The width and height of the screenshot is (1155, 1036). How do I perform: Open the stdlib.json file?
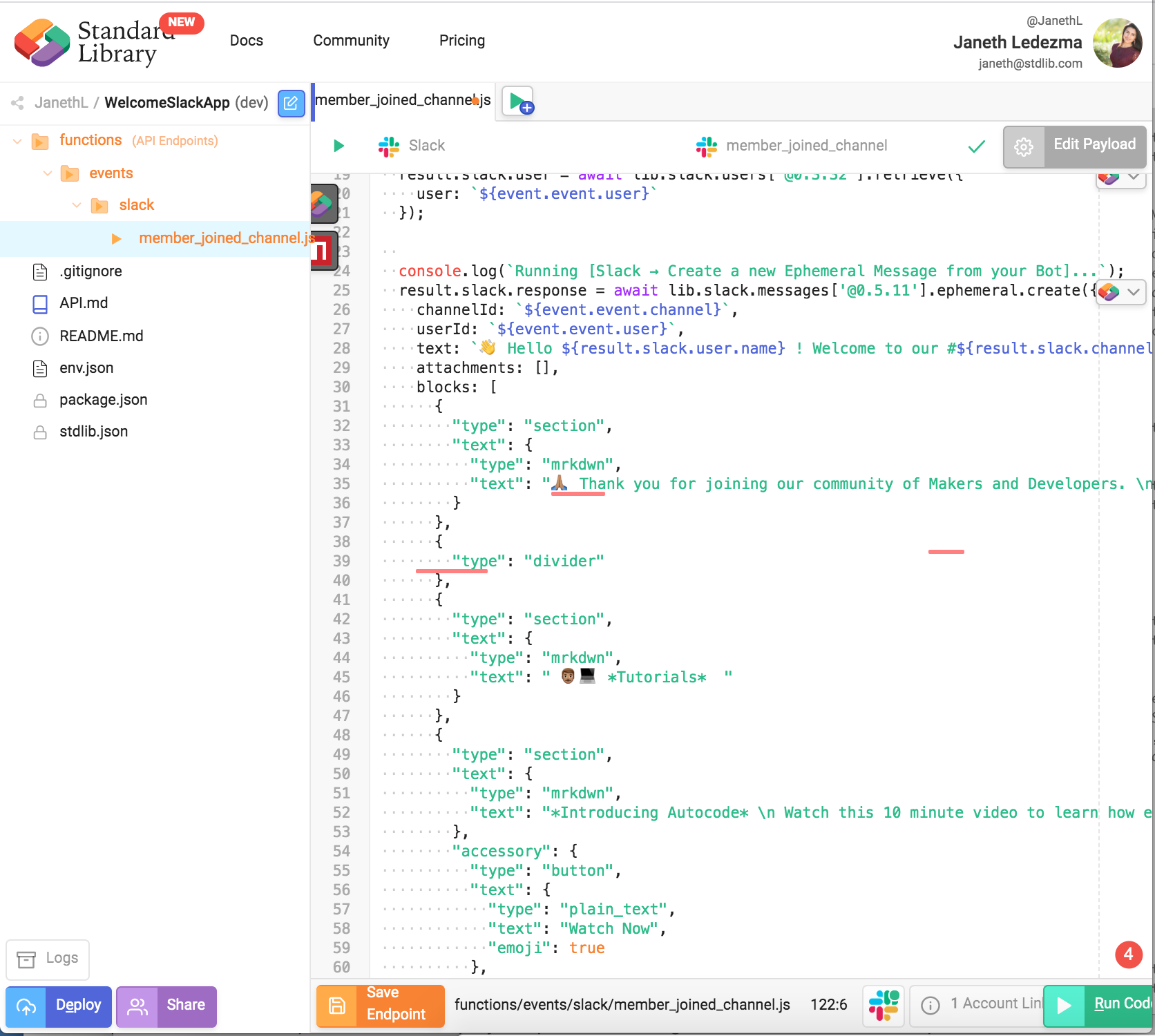(x=94, y=432)
